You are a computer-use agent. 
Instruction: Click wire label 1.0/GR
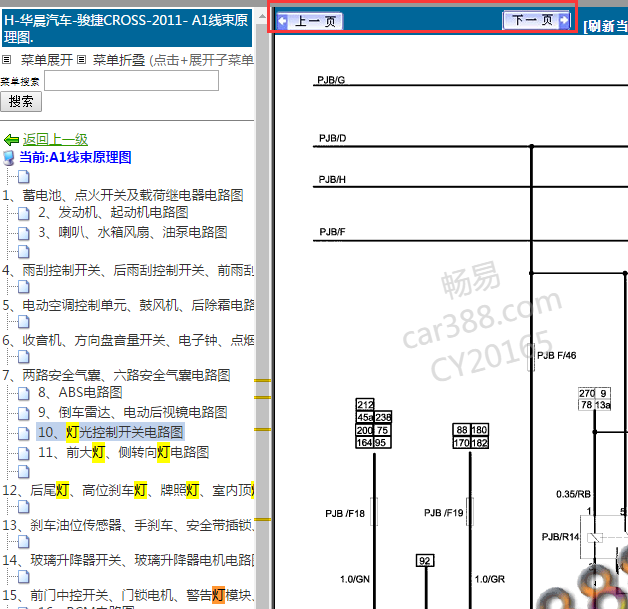pyautogui.click(x=489, y=579)
